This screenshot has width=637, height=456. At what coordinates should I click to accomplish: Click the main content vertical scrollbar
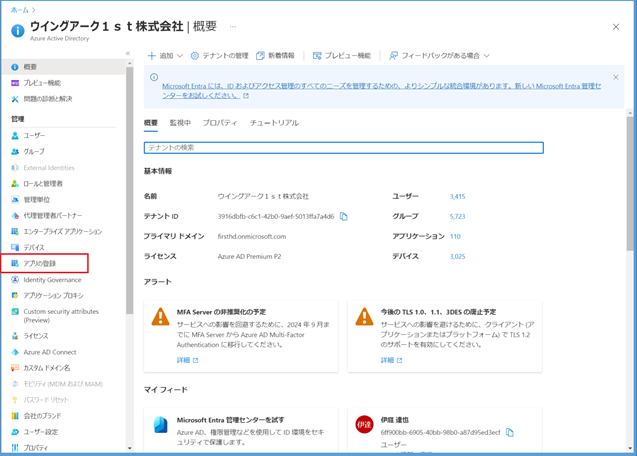[x=630, y=183]
